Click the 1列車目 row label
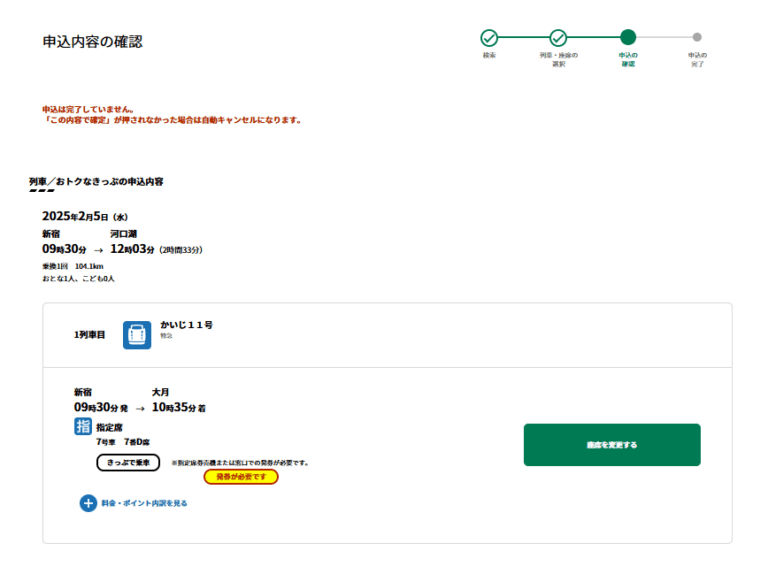 (89, 335)
